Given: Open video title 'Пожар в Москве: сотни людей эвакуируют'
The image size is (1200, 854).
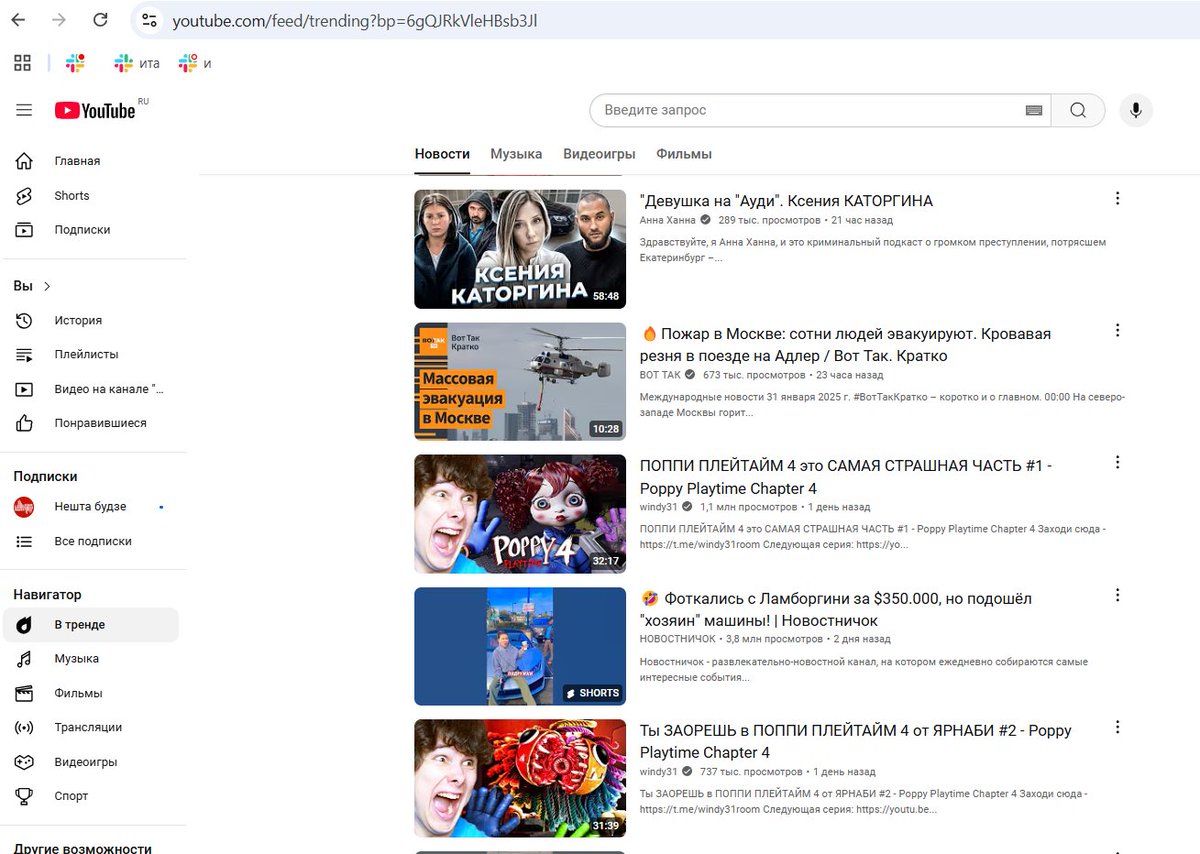Looking at the screenshot, I should click(846, 344).
